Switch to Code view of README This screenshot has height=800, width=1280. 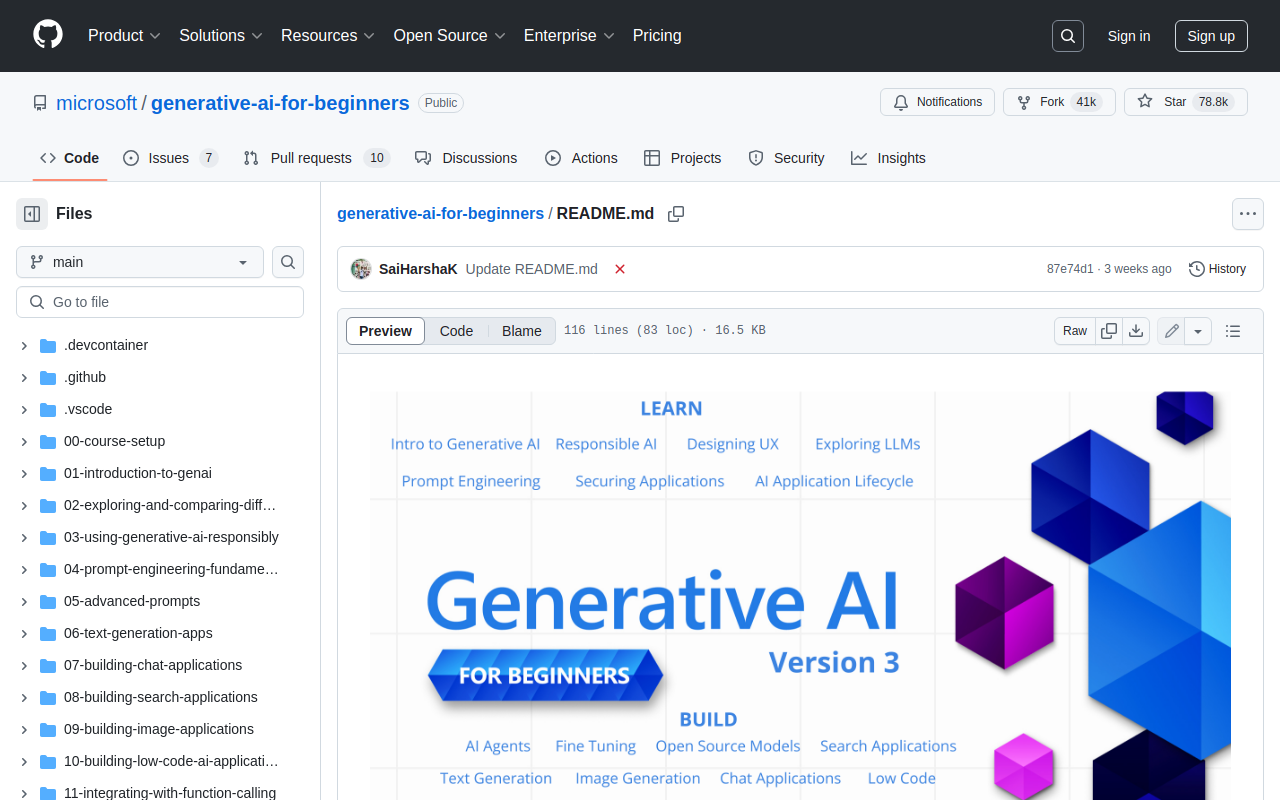[x=456, y=331]
